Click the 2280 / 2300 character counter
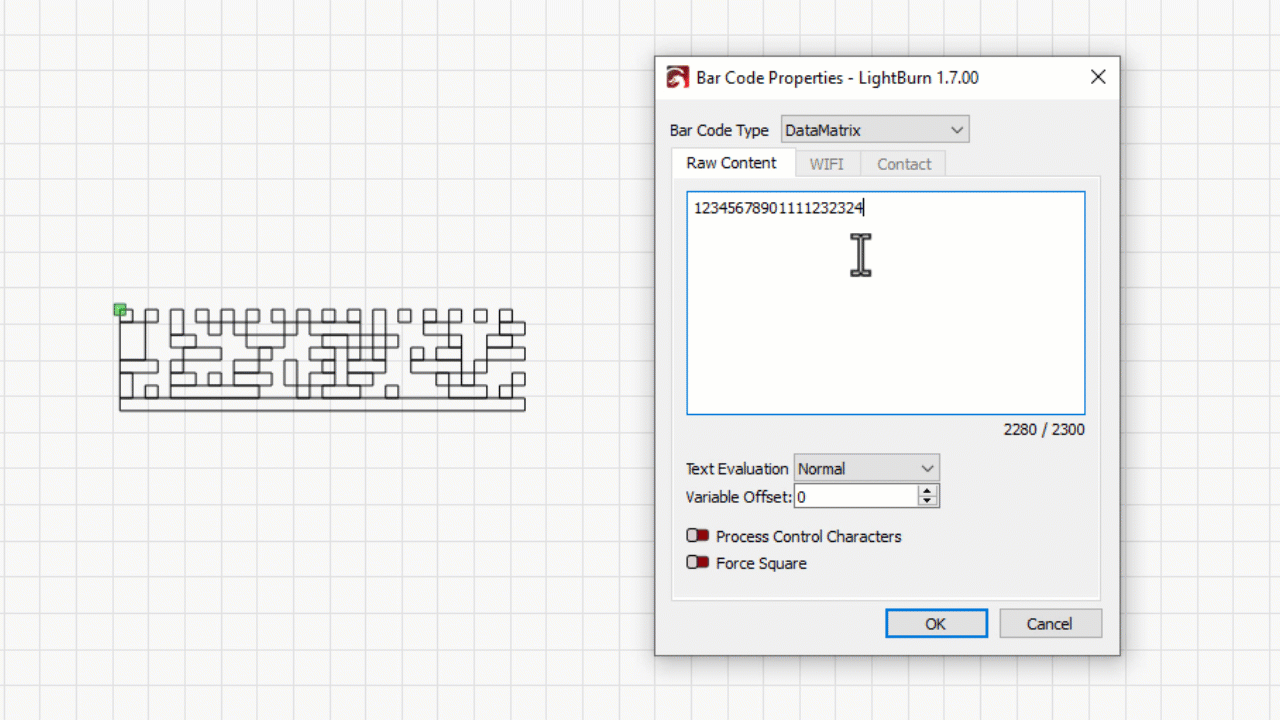The width and height of the screenshot is (1280, 720). pyautogui.click(x=1043, y=429)
